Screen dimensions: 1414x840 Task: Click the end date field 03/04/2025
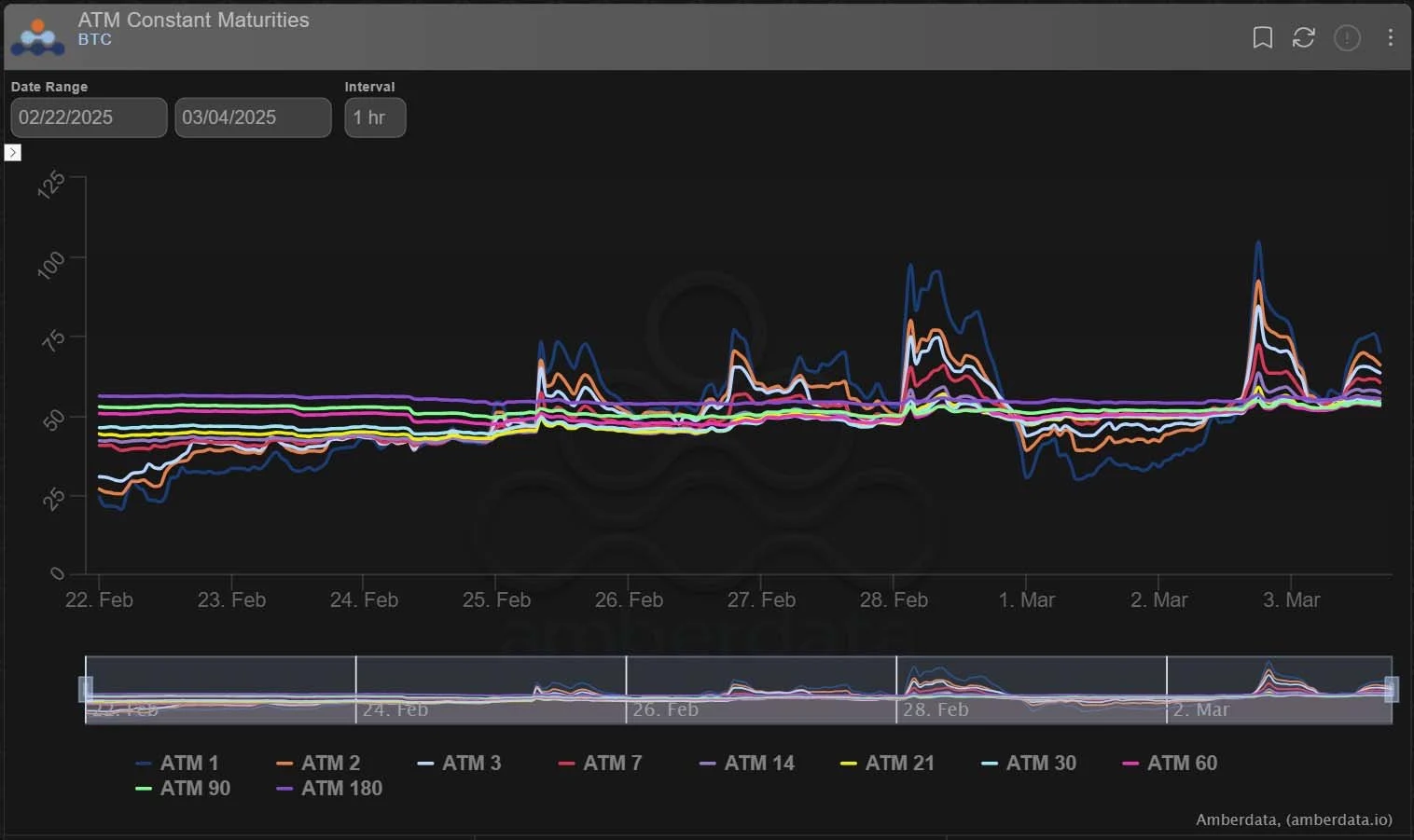click(253, 117)
